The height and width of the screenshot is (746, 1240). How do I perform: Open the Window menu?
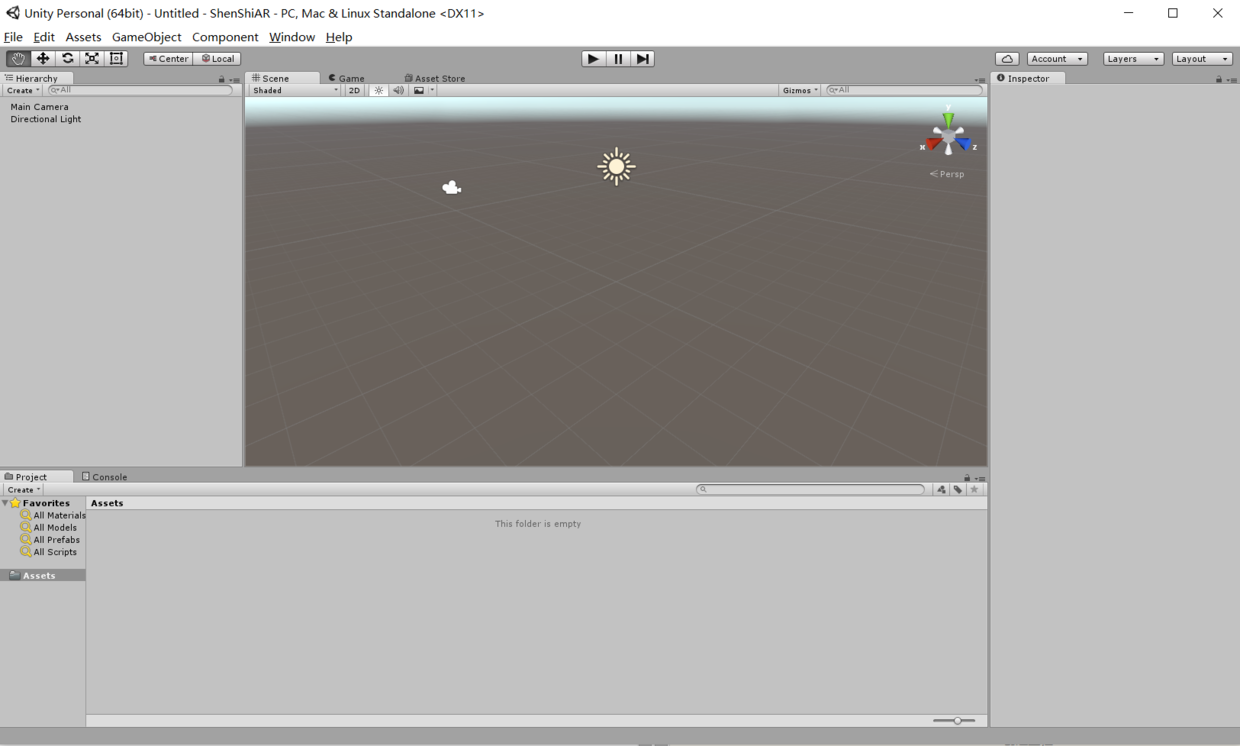292,37
